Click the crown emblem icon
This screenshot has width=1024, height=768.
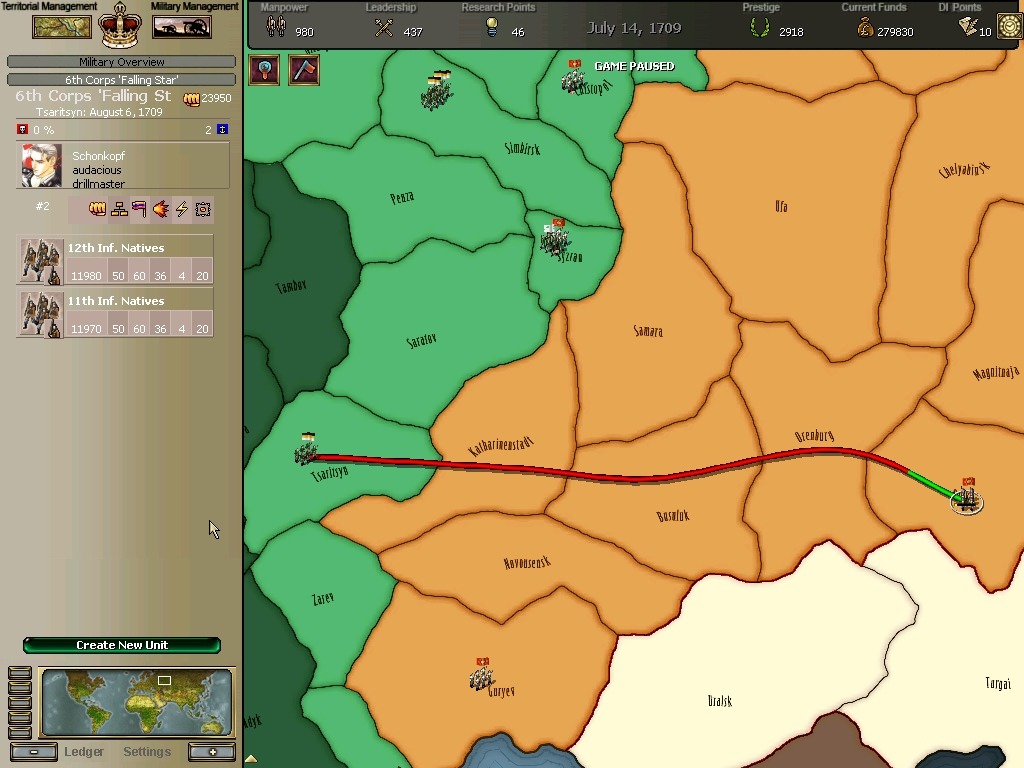pos(120,26)
